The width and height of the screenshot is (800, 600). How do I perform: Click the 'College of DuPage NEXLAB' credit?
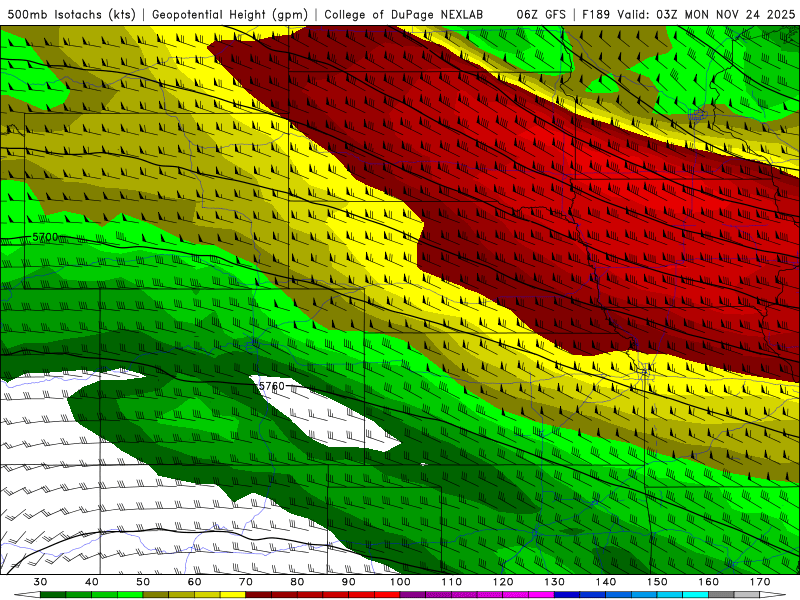click(404, 14)
